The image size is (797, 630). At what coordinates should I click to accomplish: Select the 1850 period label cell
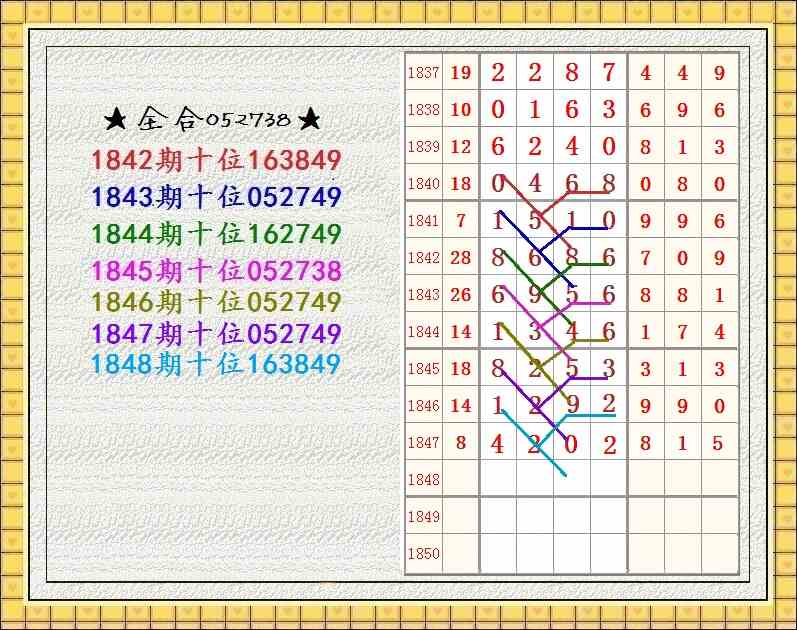(x=423, y=554)
